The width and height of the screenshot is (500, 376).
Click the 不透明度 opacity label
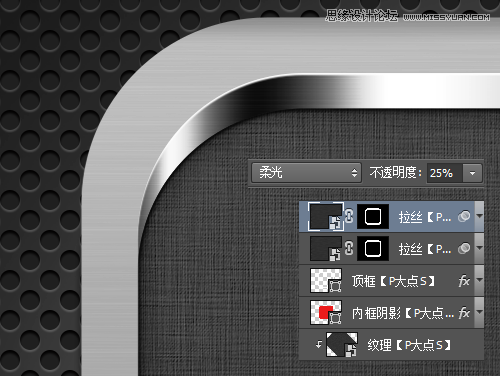(x=395, y=173)
